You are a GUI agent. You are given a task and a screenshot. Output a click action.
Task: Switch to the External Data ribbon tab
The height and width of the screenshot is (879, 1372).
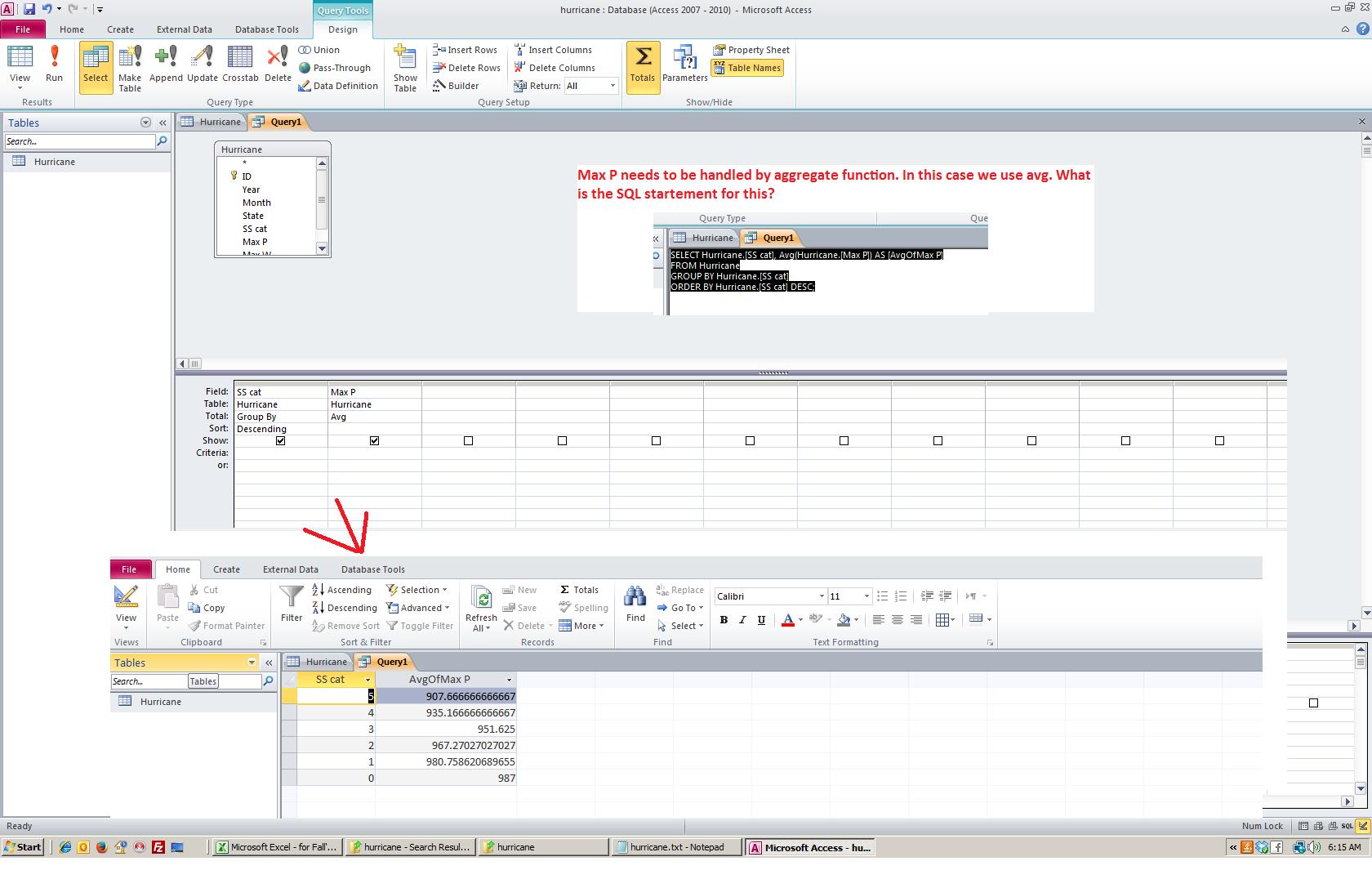[185, 29]
